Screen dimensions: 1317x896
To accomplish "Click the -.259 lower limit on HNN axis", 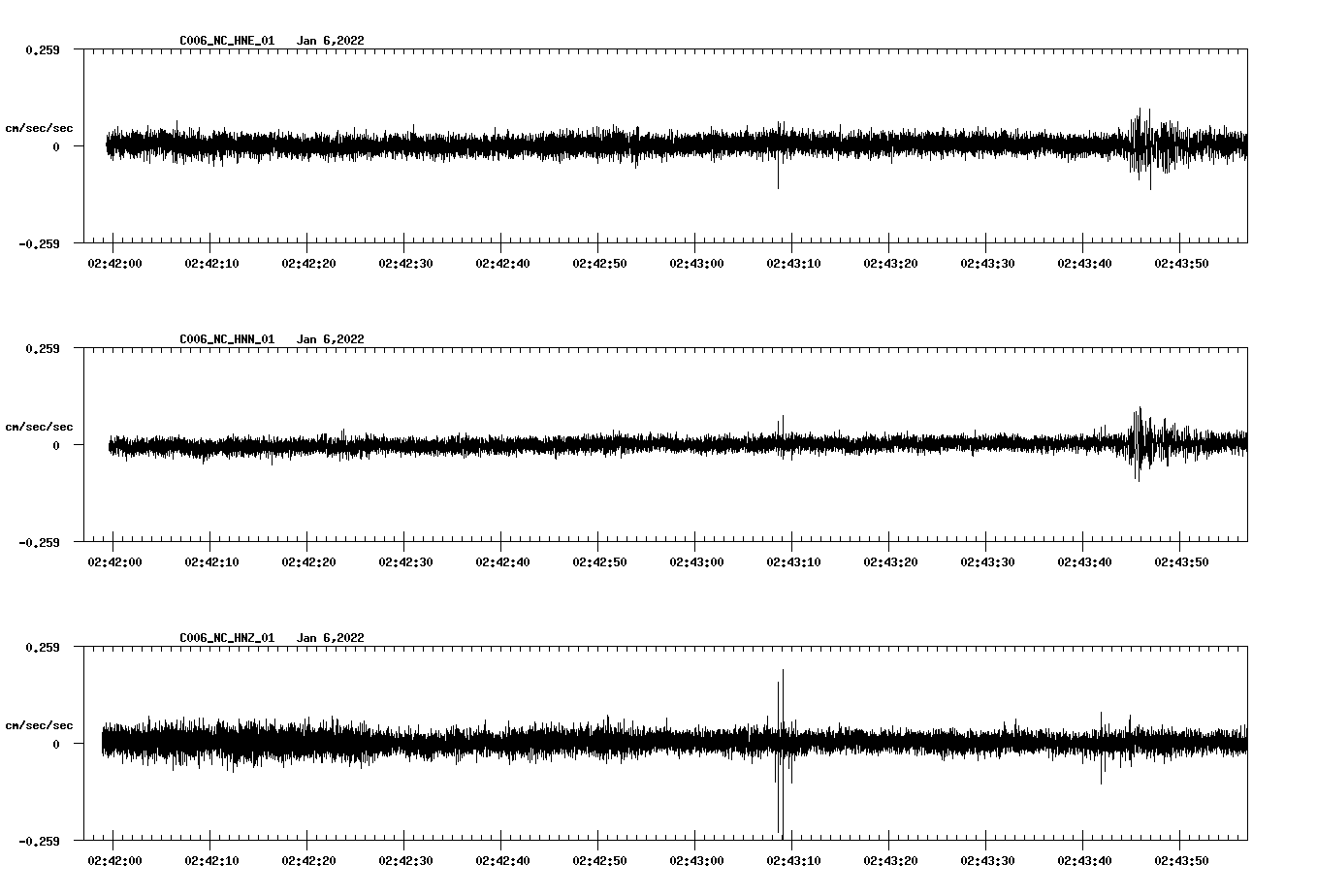I will 40,542.
